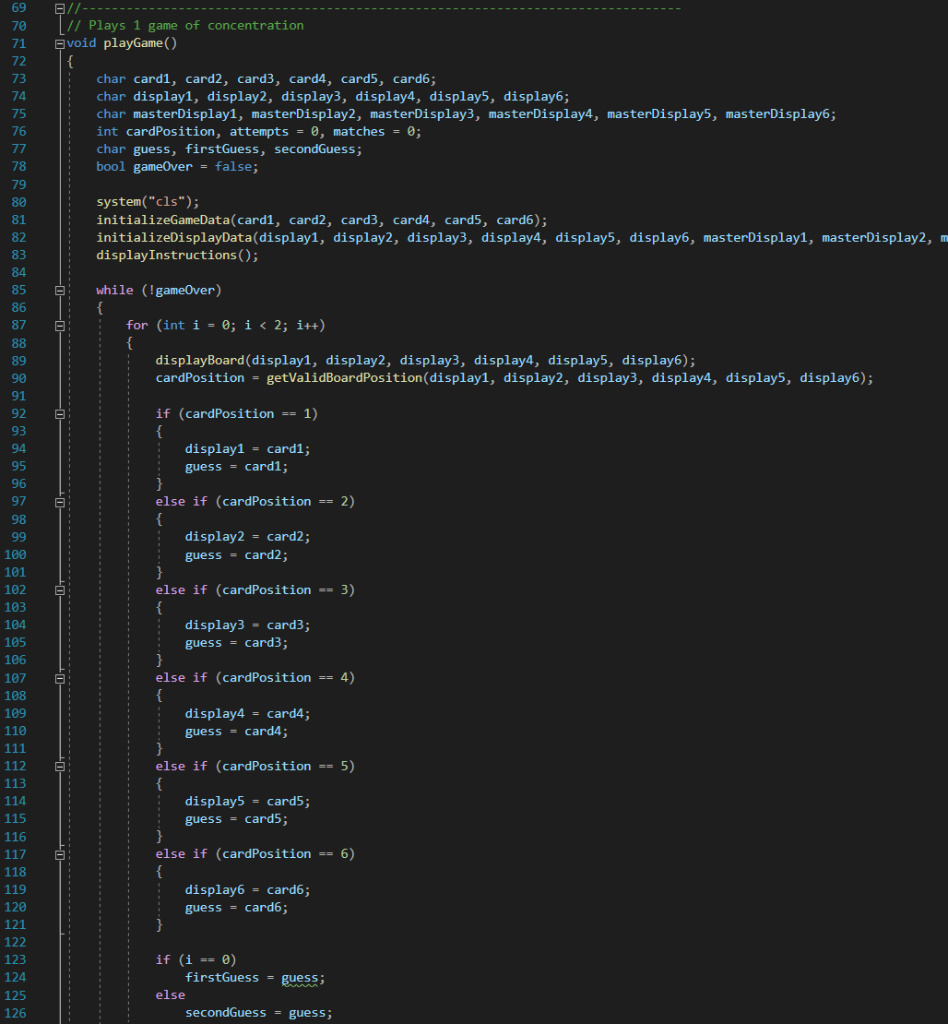
Task: Click the "display5 = card5;" statement
Action: pos(247,801)
